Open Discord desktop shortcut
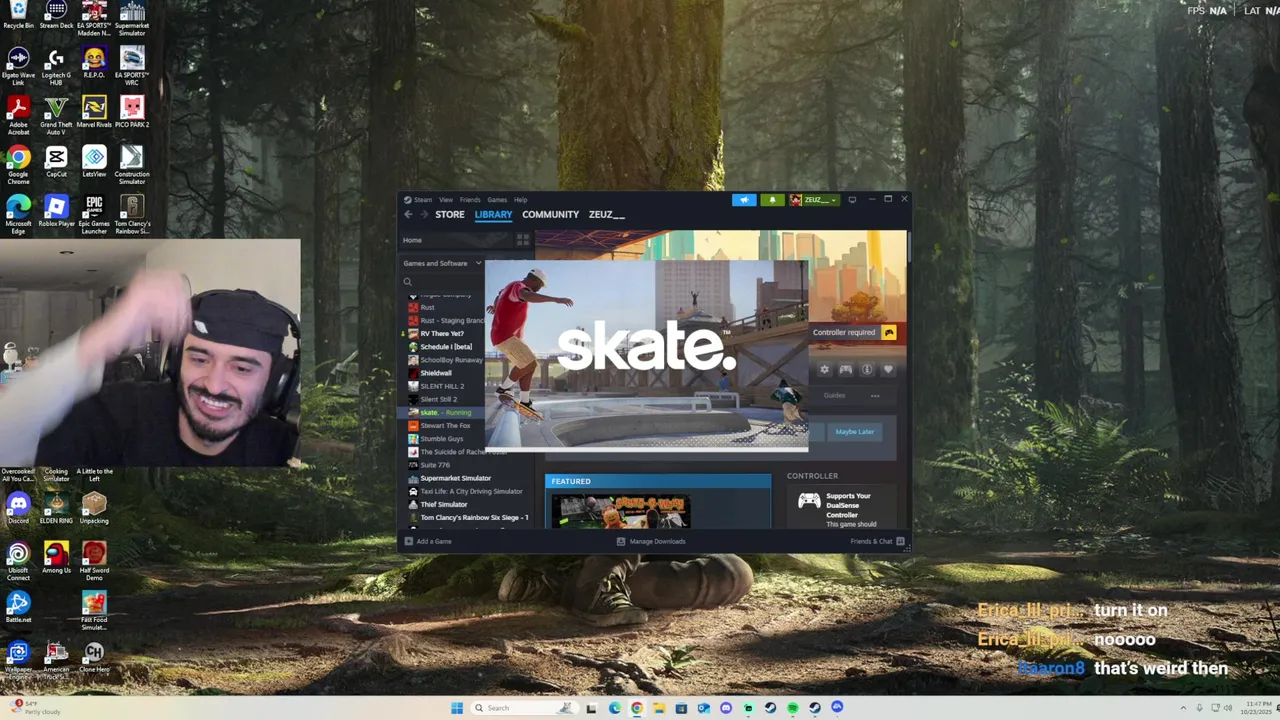 [x=18, y=508]
